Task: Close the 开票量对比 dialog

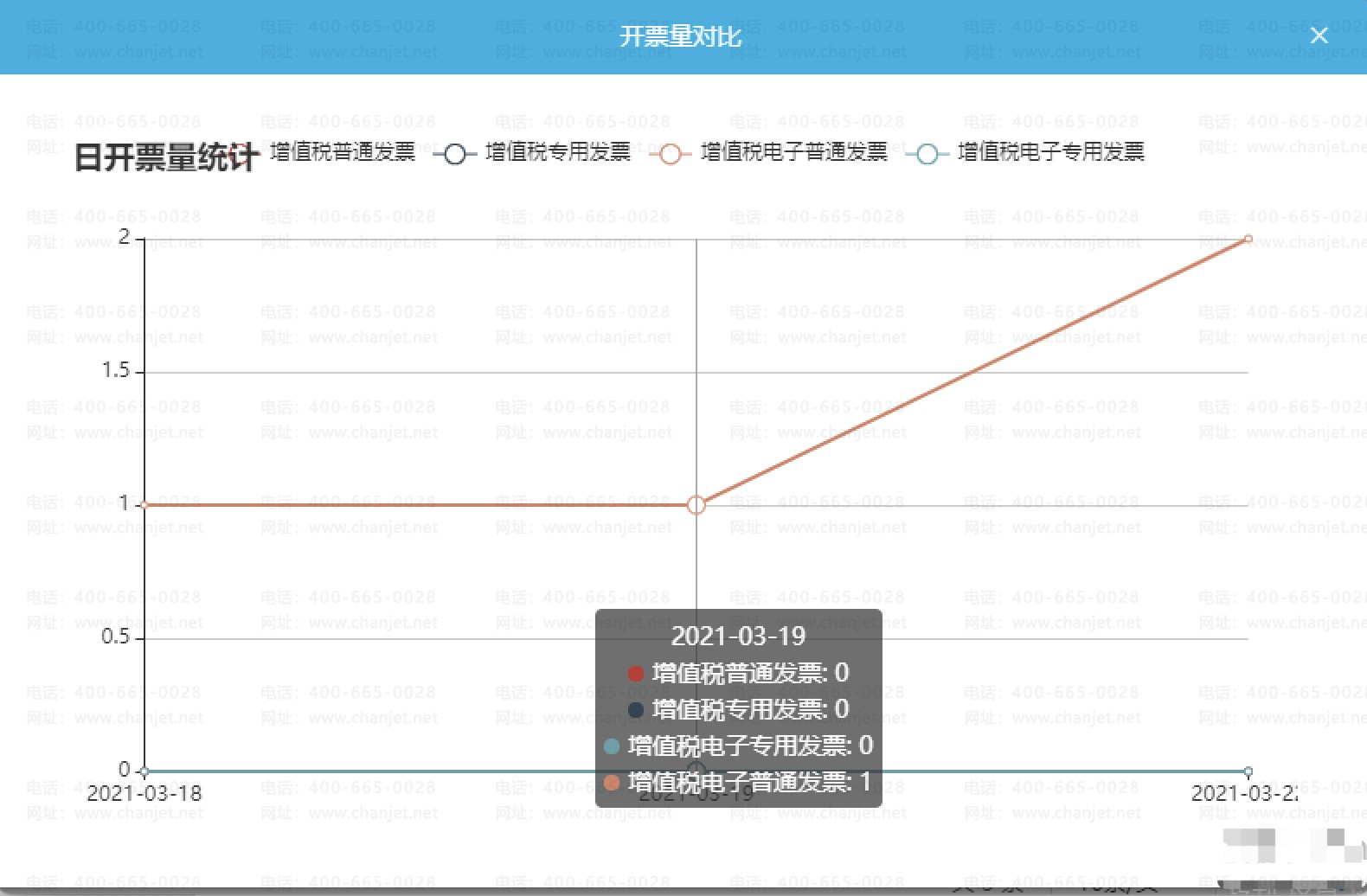Action: (1319, 35)
